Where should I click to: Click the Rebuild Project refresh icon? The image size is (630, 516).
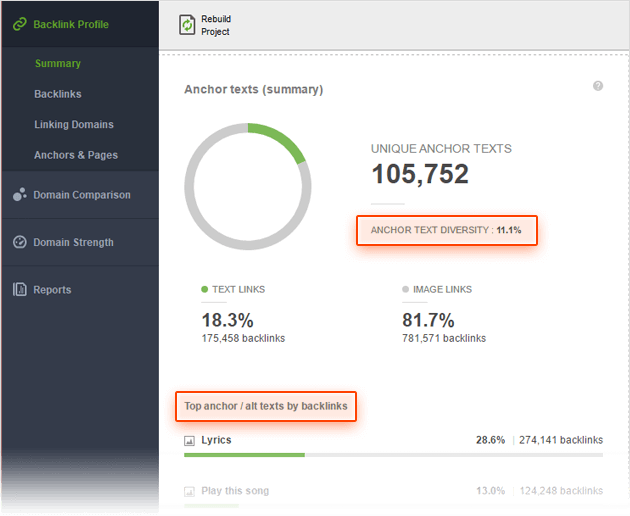point(187,25)
